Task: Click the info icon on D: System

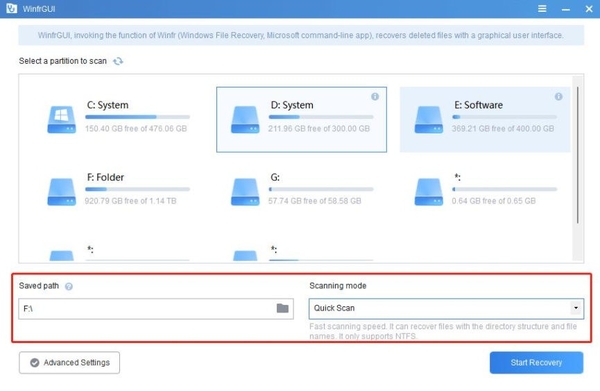Action: [x=375, y=96]
